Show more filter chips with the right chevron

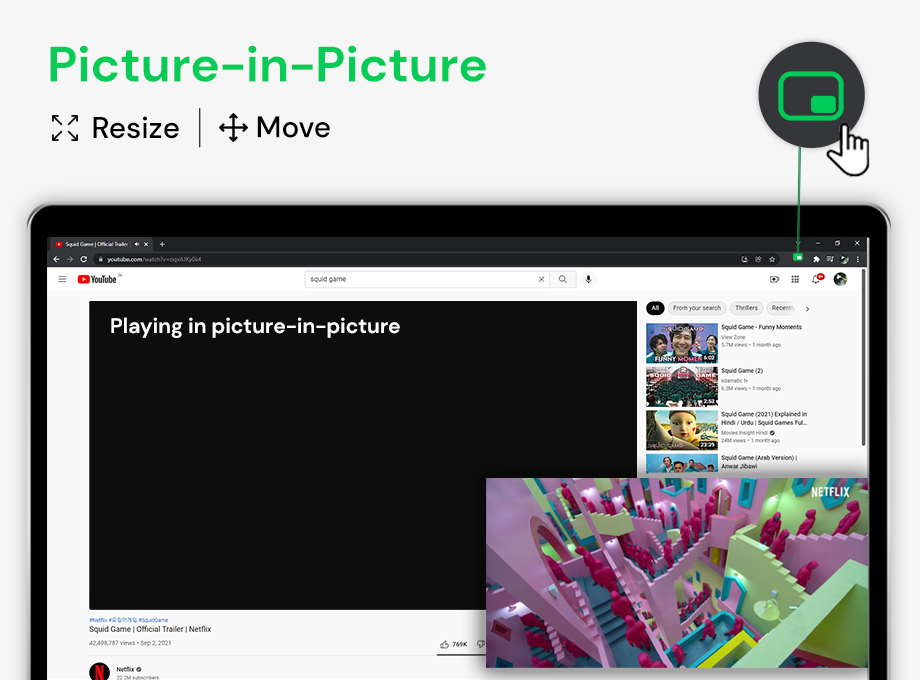[x=807, y=309]
